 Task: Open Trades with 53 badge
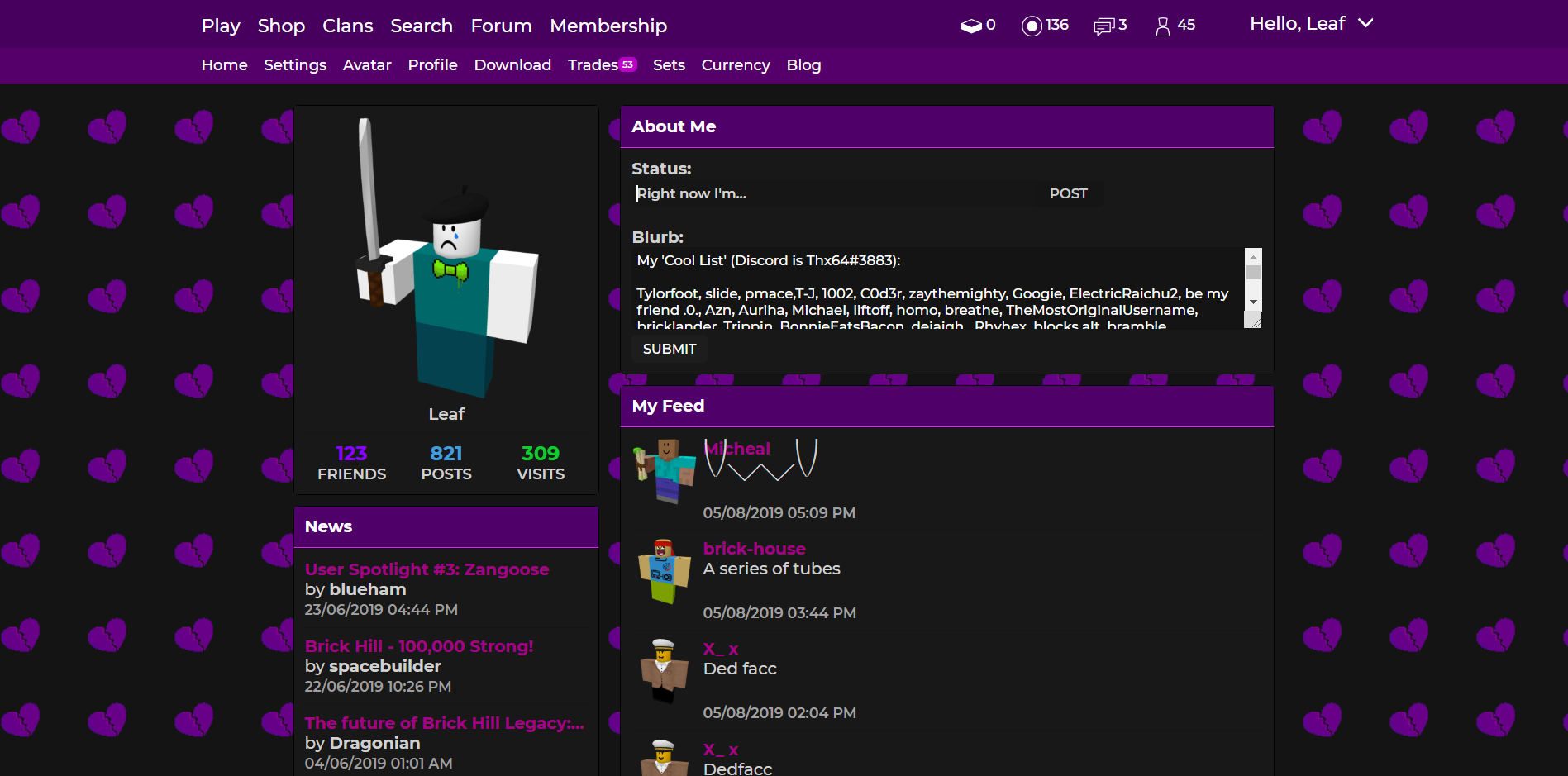[x=602, y=64]
